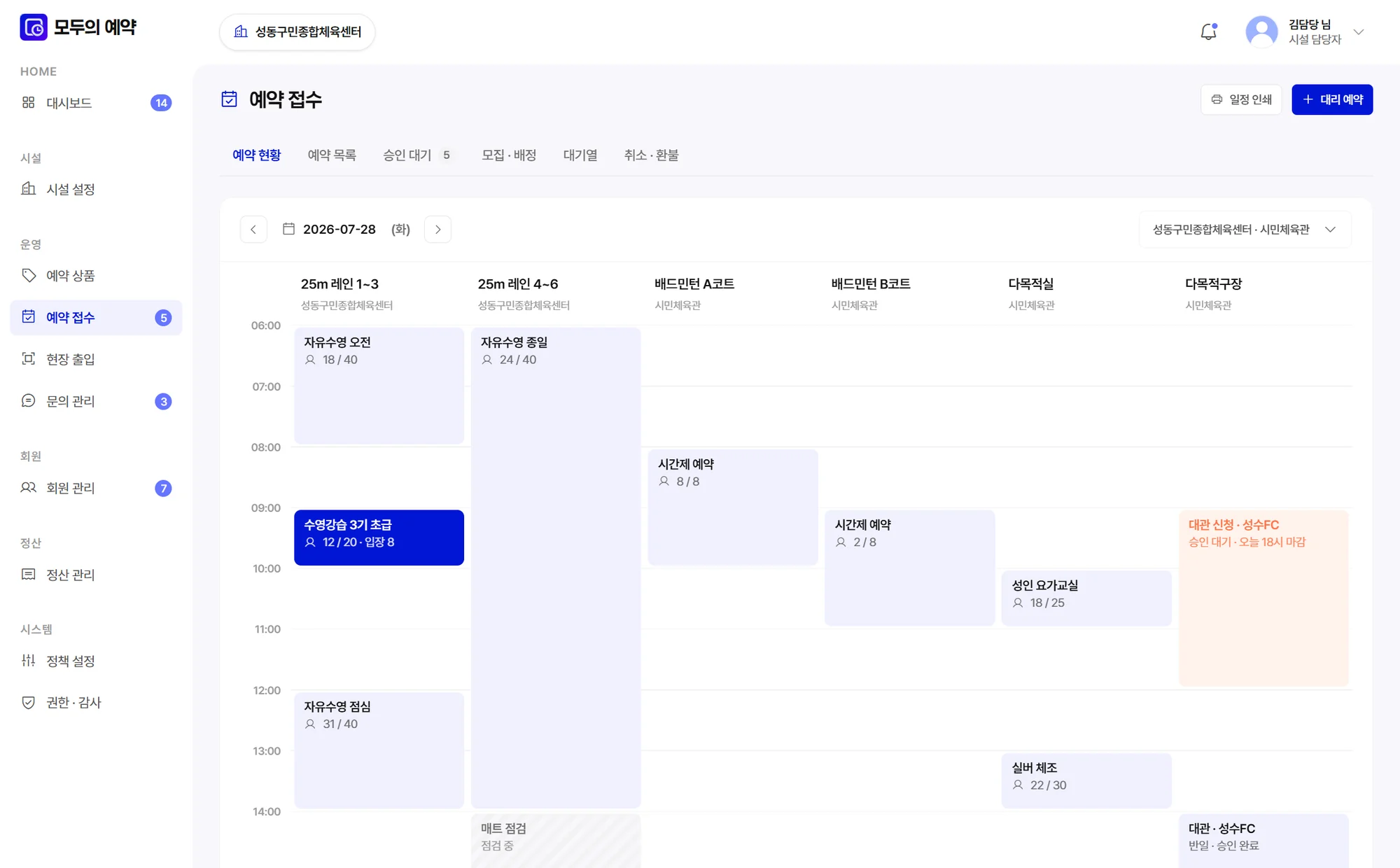1400x868 pixels.
Task: Open the notification bell icon
Action: tap(1209, 31)
